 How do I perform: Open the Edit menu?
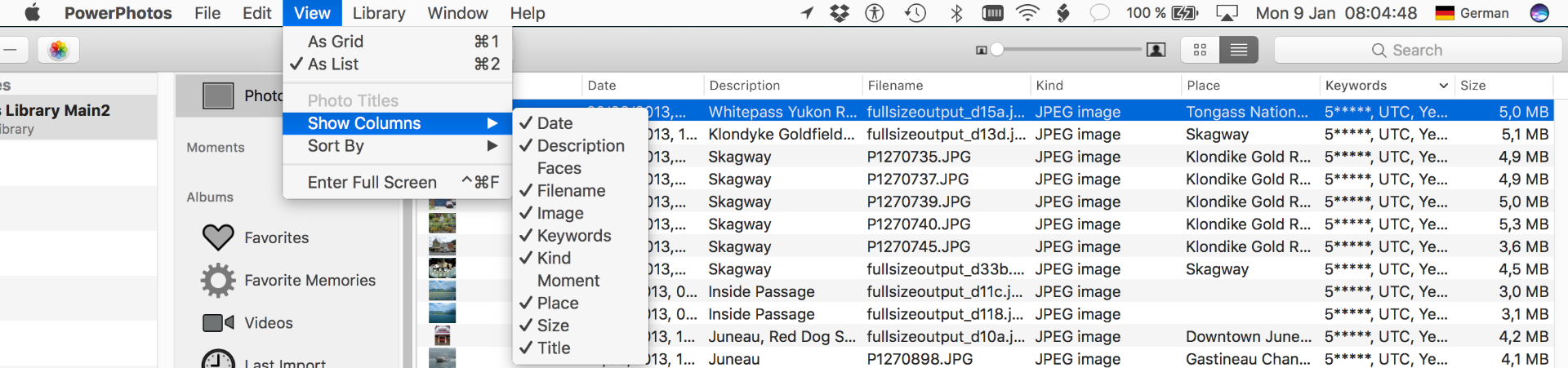(x=256, y=13)
